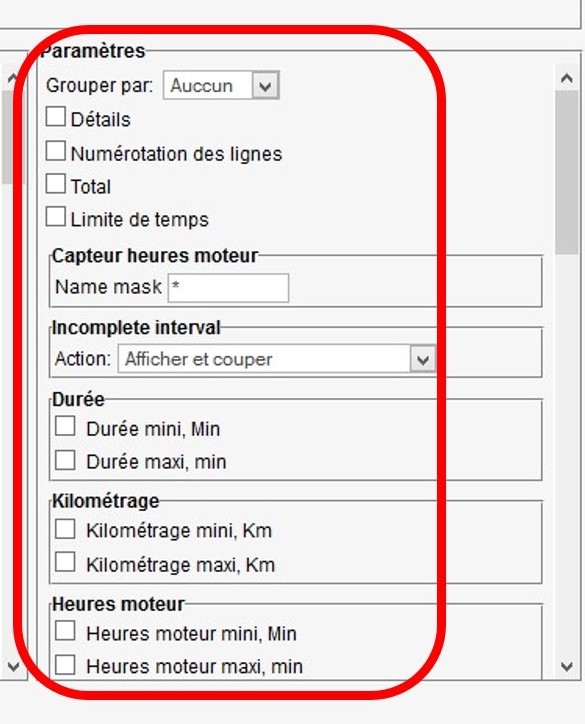Check Numérotation des lignes option

pyautogui.click(x=55, y=151)
